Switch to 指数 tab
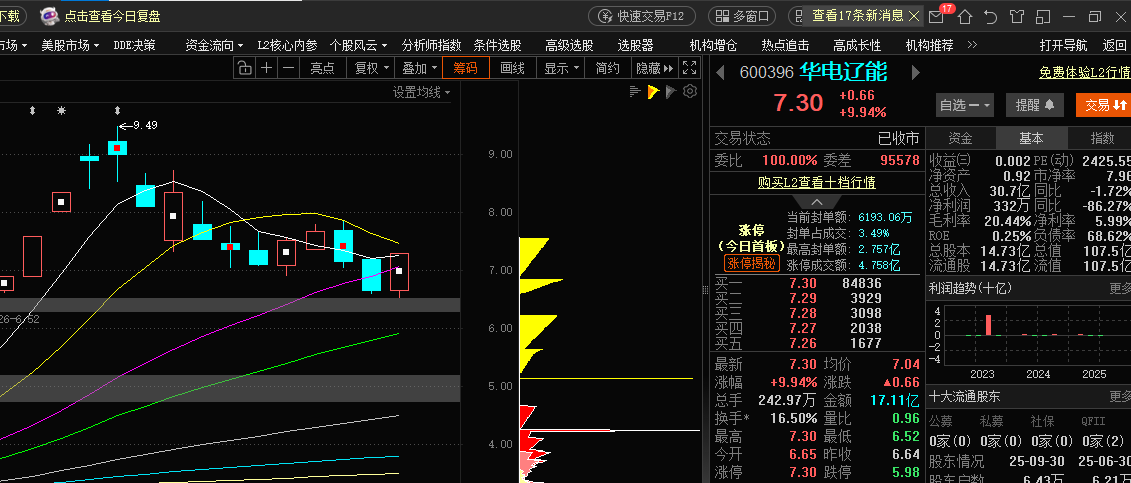The height and width of the screenshot is (483, 1131). click(1100, 138)
